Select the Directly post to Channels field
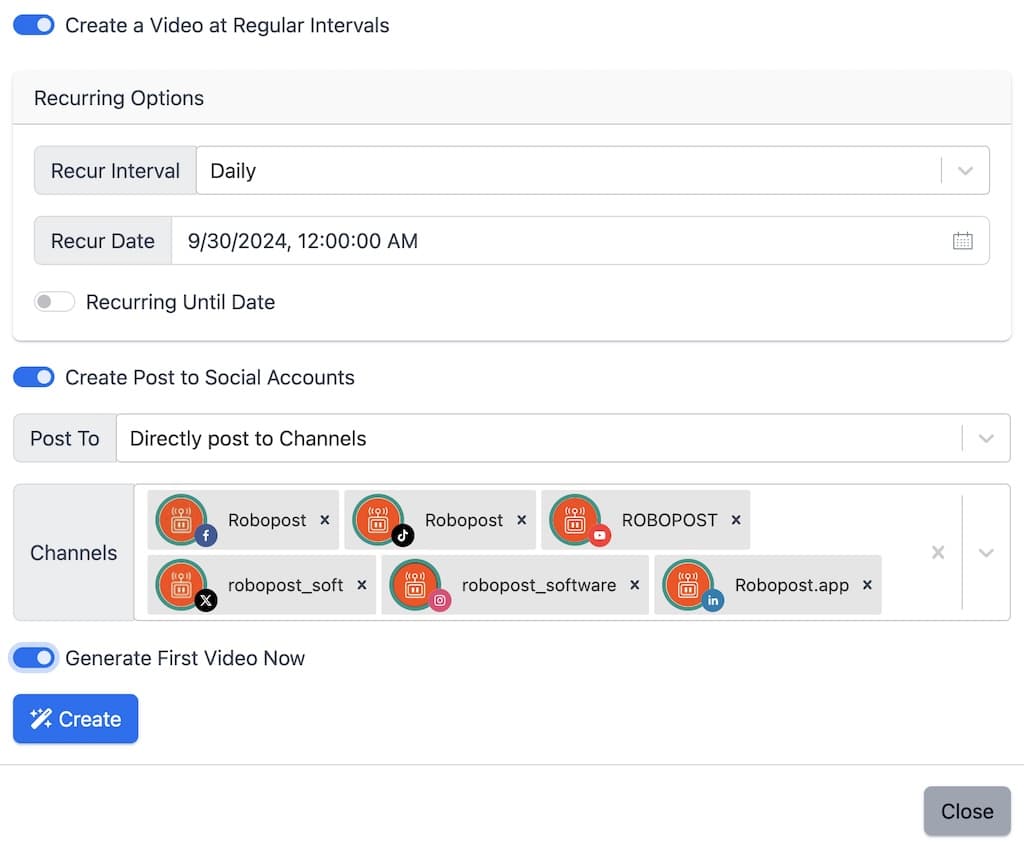The image size is (1024, 846). point(563,438)
